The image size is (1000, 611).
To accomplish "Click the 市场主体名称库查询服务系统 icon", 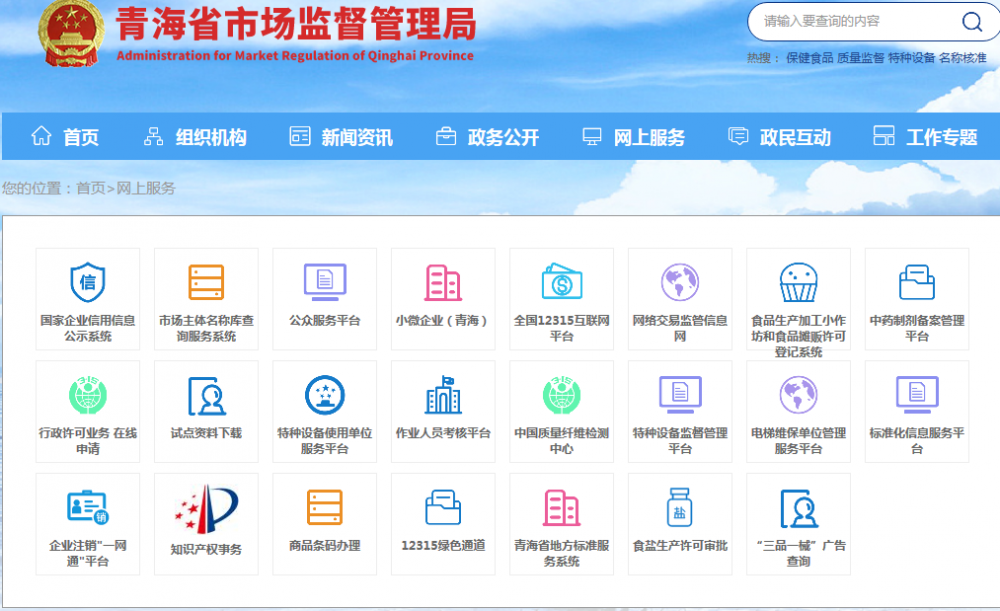I will point(206,282).
